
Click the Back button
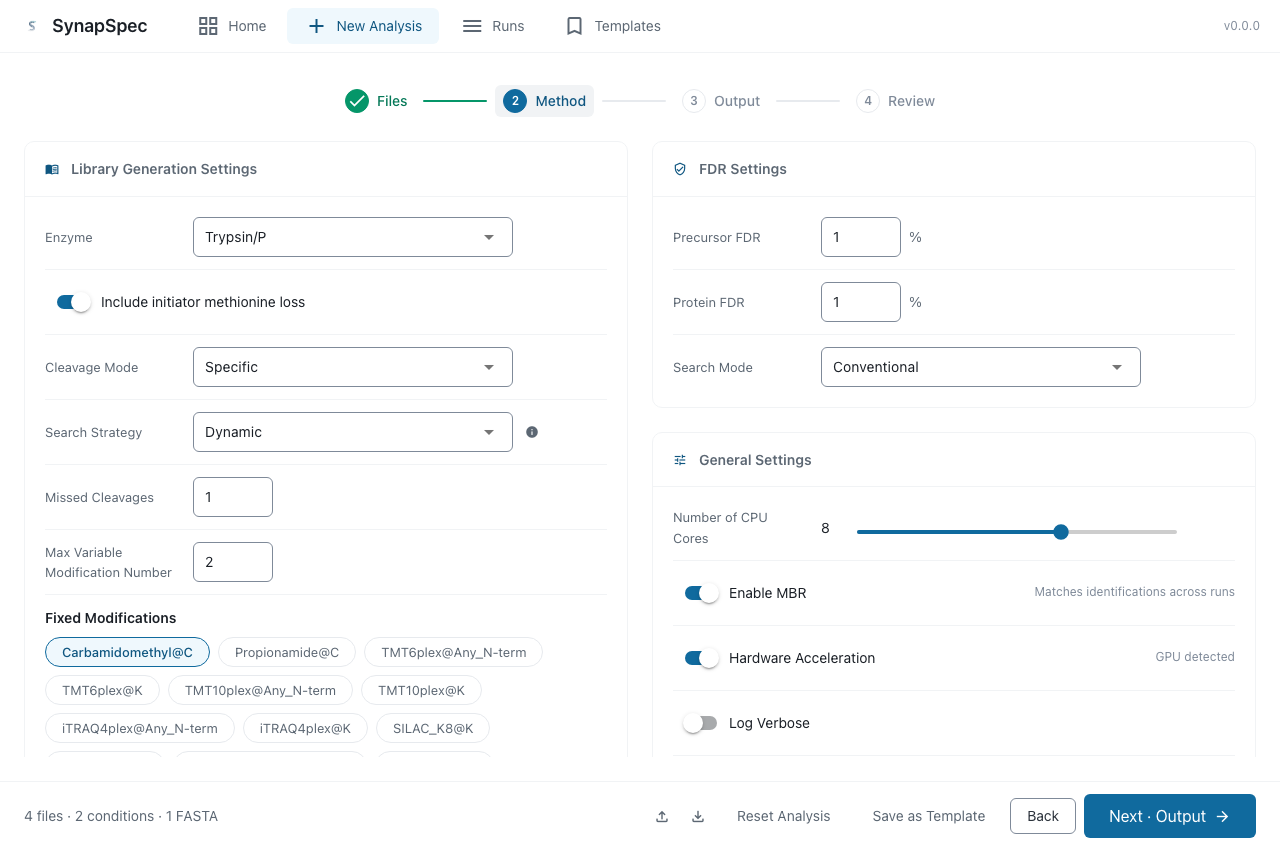point(1043,816)
